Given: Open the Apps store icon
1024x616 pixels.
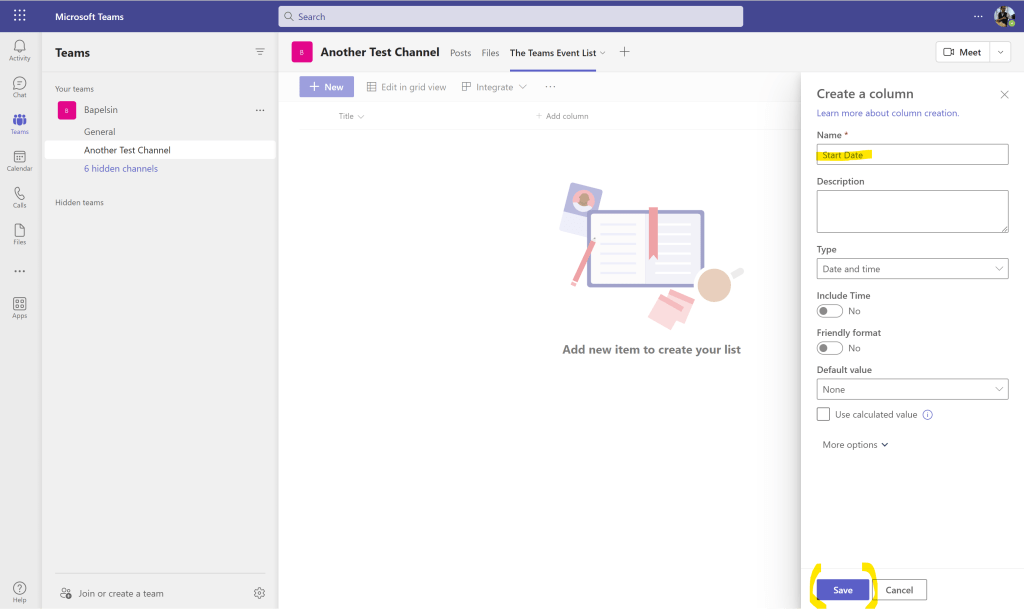Looking at the screenshot, I should (x=20, y=307).
